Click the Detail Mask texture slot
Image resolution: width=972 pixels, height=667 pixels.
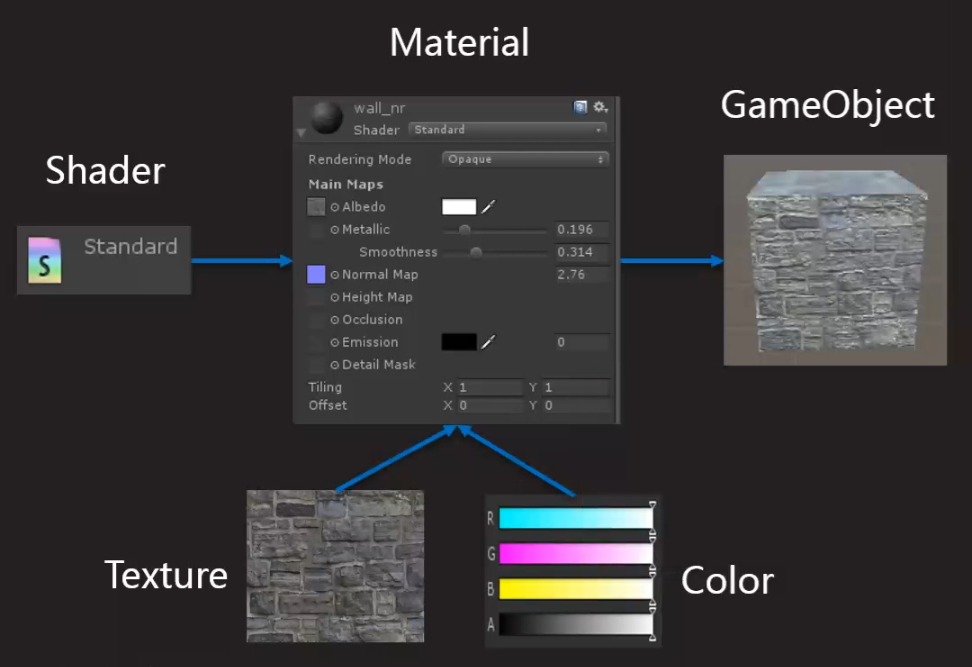tap(316, 364)
